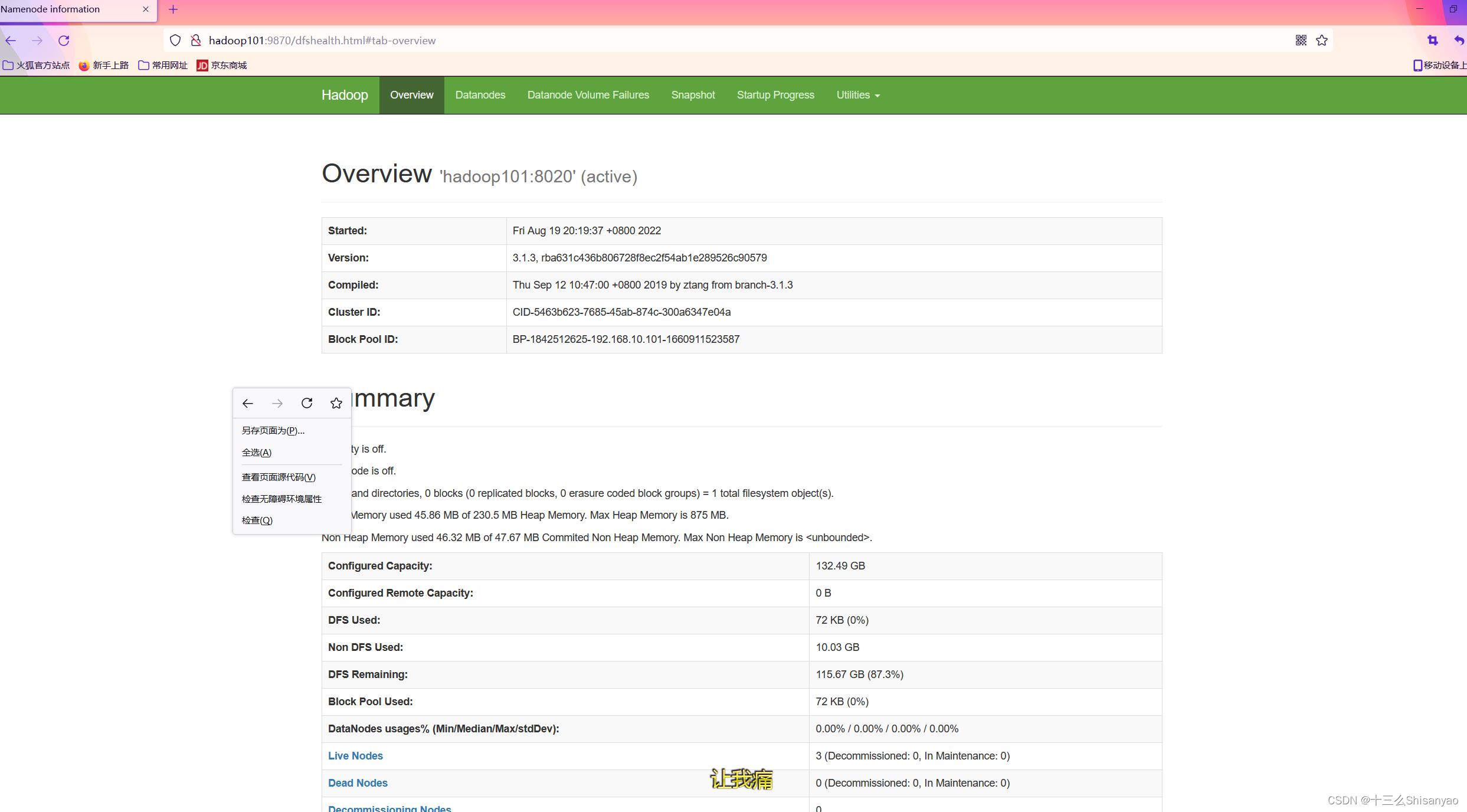Click reload icon in context menu
The height and width of the screenshot is (812, 1467).
307,403
